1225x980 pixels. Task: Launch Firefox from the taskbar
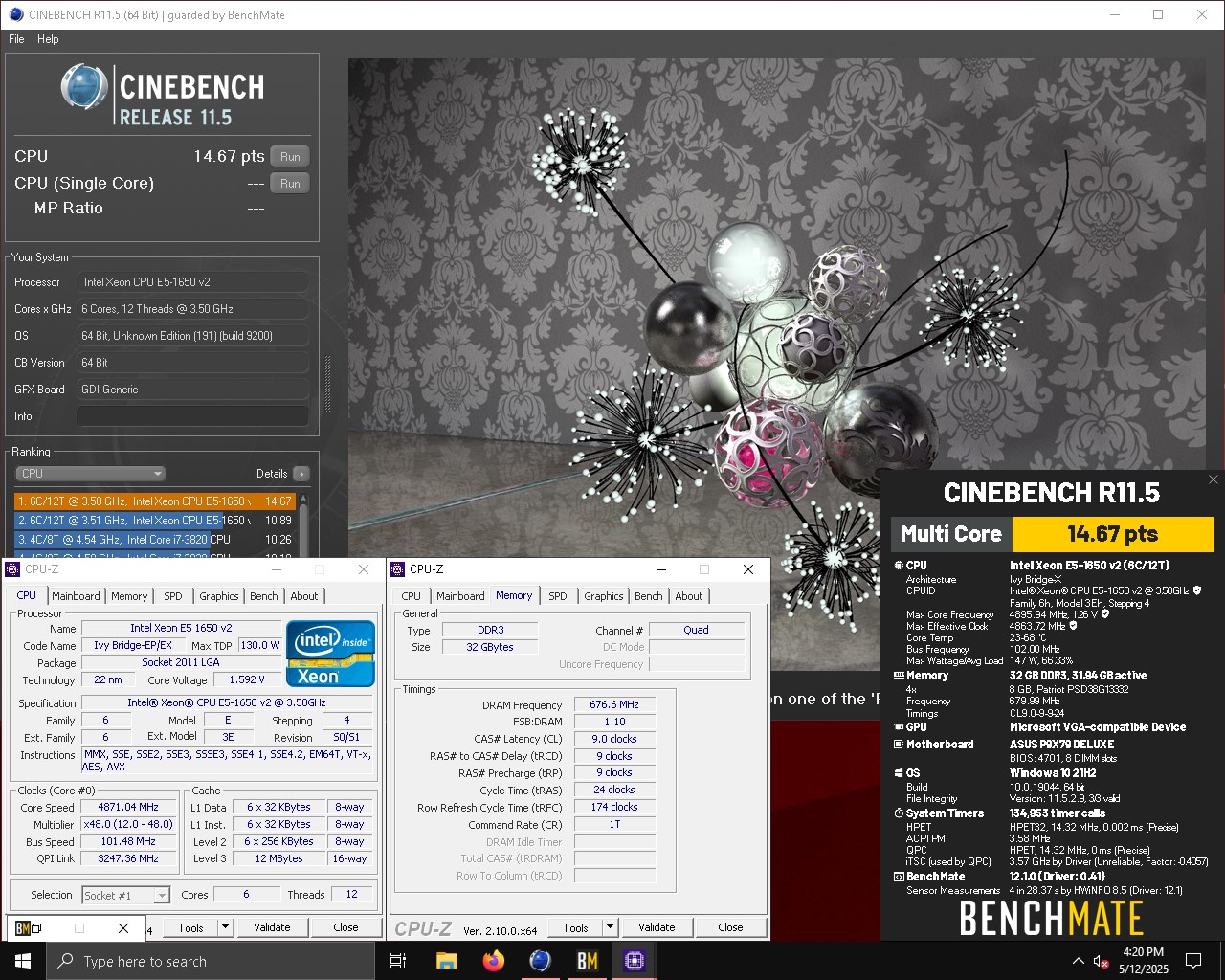493,961
